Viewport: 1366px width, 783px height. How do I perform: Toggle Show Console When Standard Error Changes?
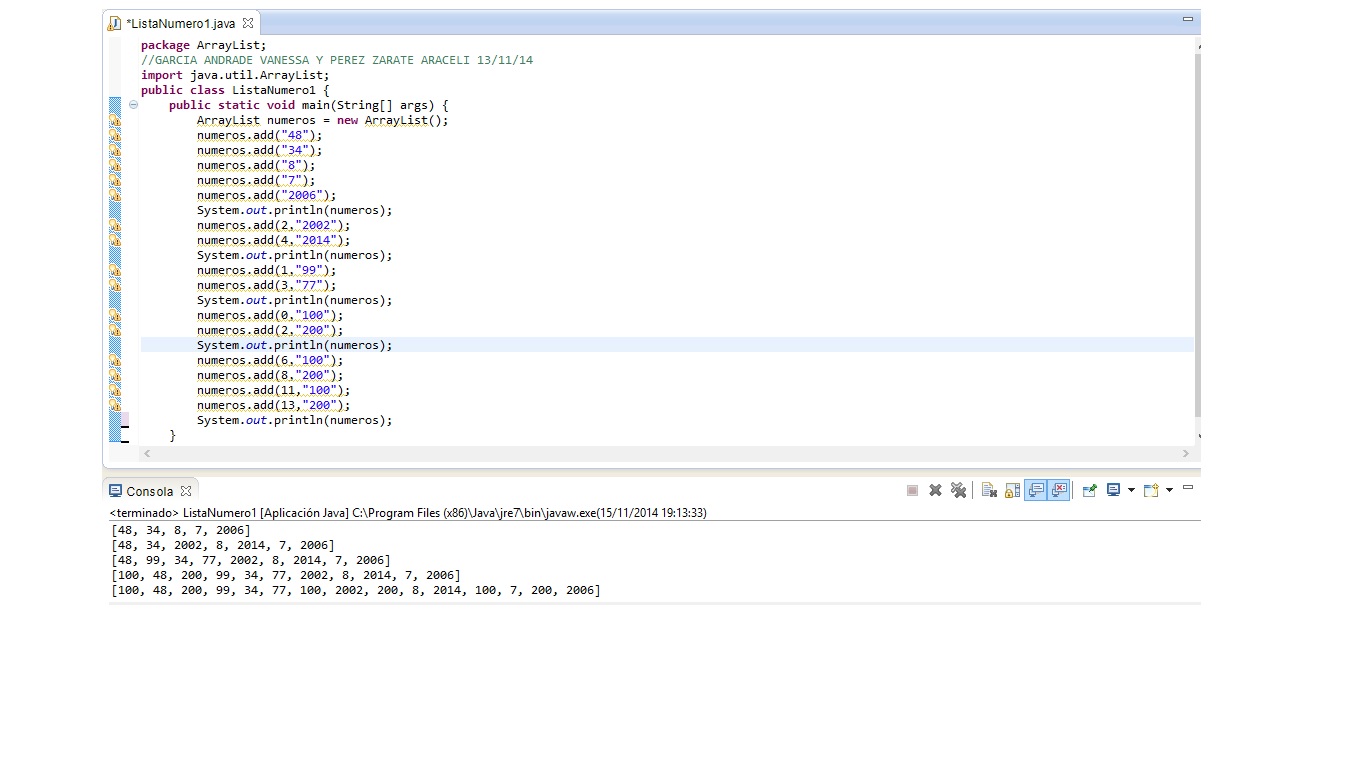[1059, 490]
